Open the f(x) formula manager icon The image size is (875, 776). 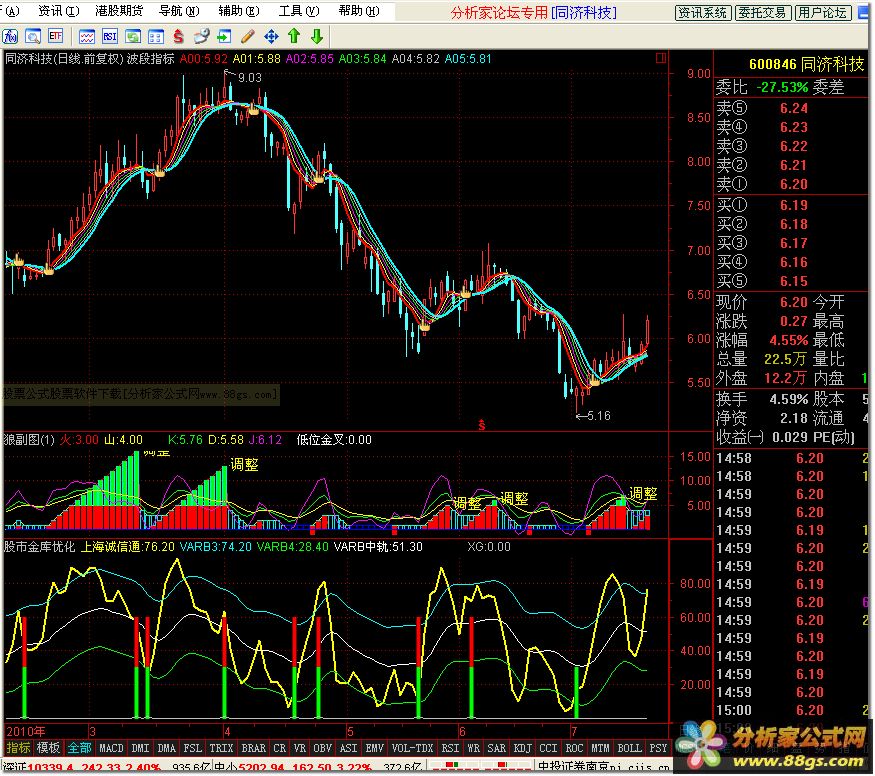[x=10, y=37]
